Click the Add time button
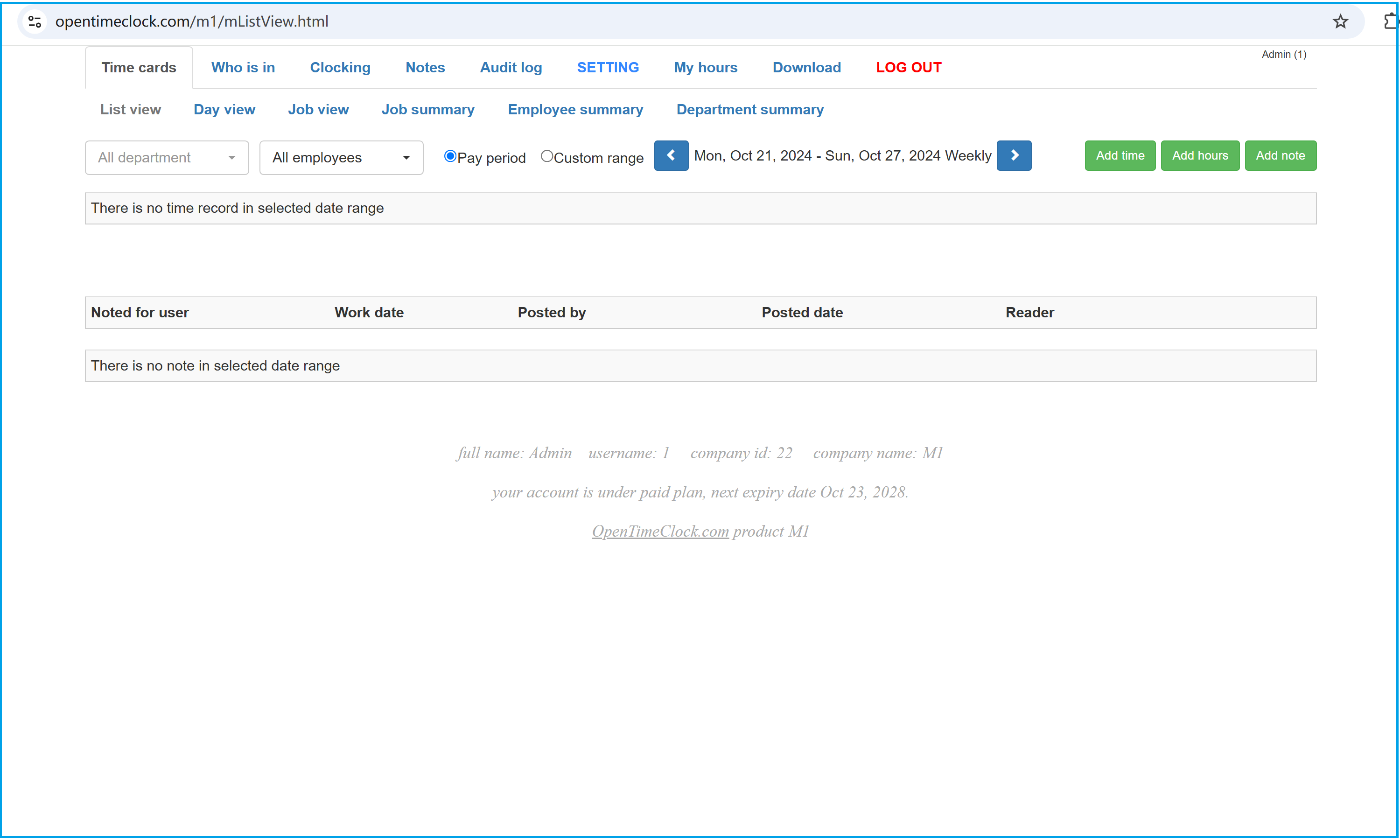The image size is (1400, 840). (x=1120, y=156)
